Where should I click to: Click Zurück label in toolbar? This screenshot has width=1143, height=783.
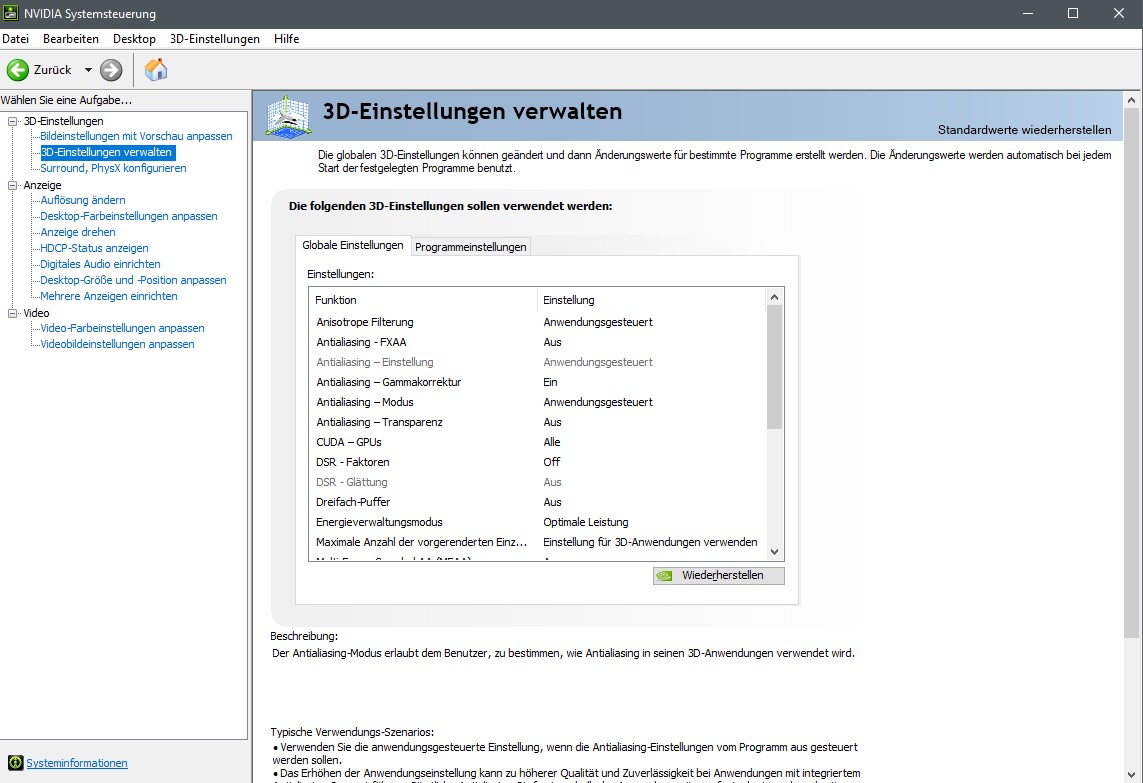pyautogui.click(x=52, y=70)
